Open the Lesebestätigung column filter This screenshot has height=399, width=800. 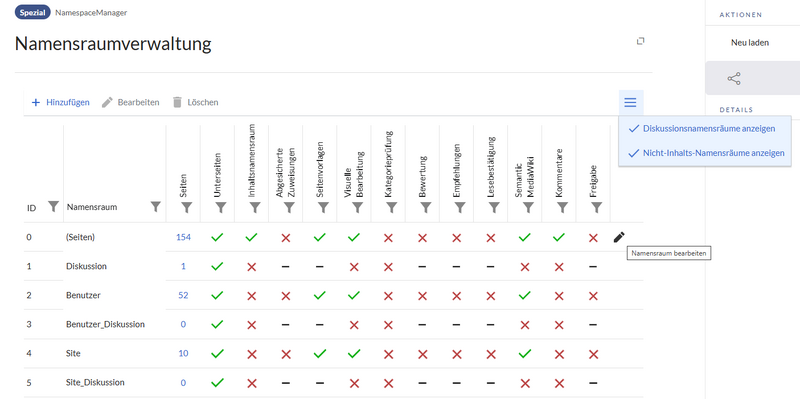494,207
